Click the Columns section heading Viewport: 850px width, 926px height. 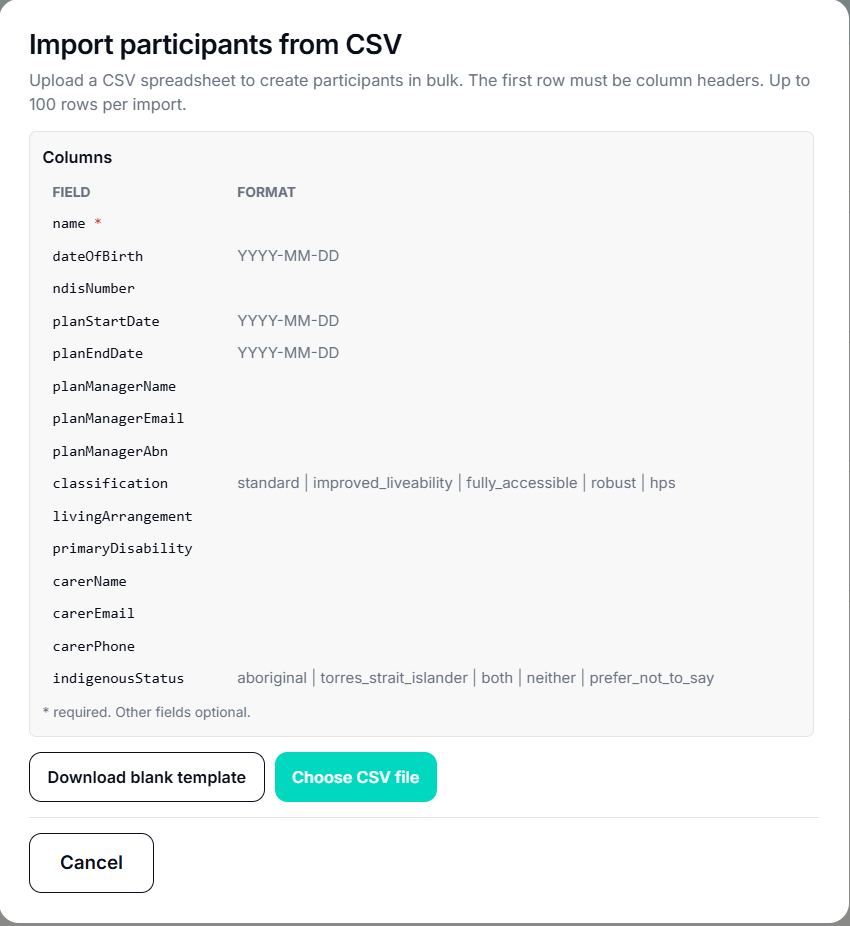[x=77, y=157]
